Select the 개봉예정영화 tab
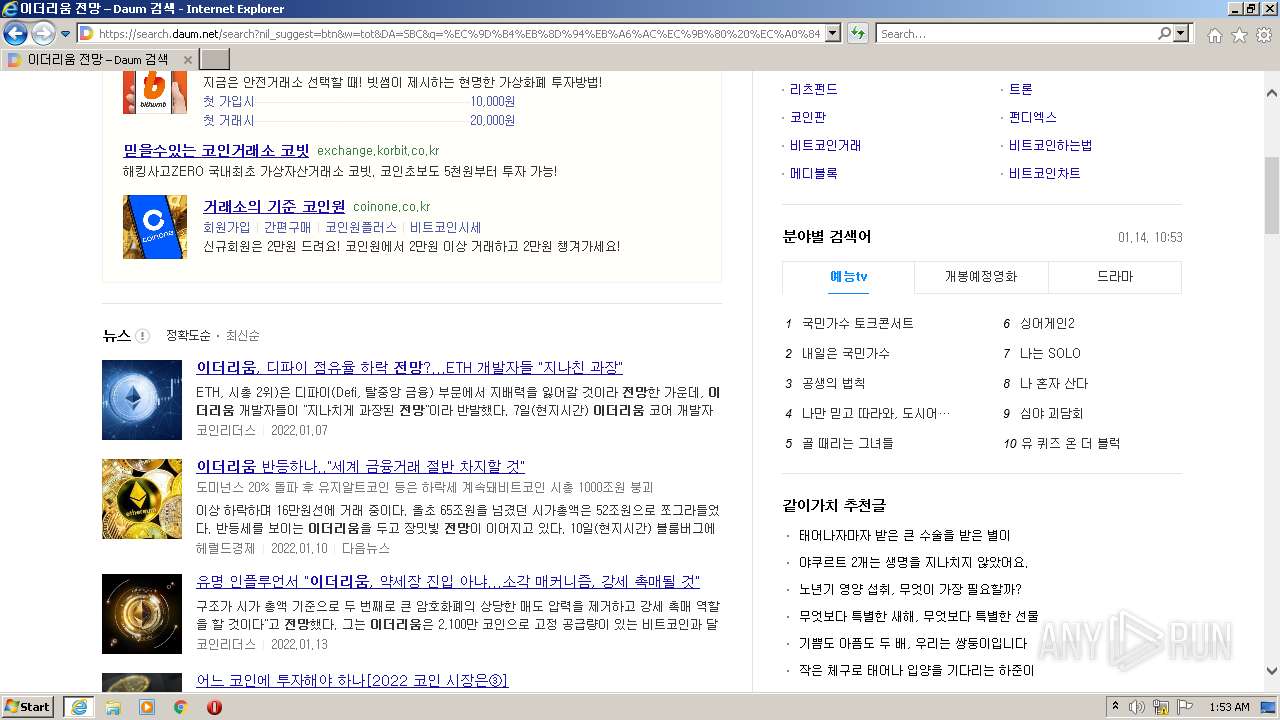The image size is (1280, 720). click(x=981, y=277)
